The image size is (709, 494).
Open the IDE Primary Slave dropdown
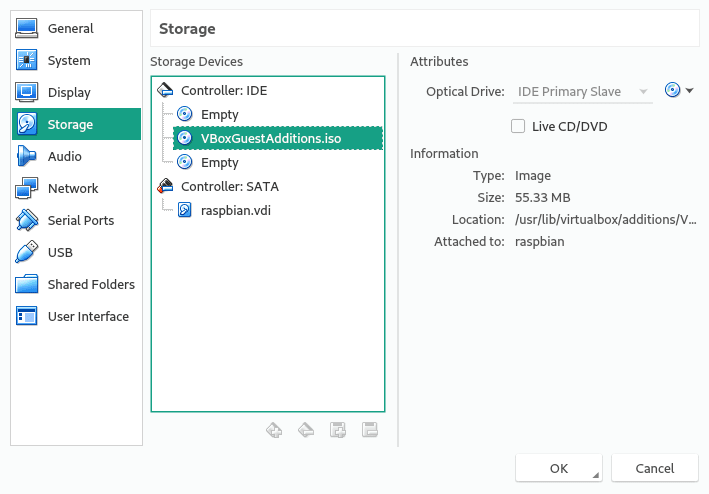(582, 92)
